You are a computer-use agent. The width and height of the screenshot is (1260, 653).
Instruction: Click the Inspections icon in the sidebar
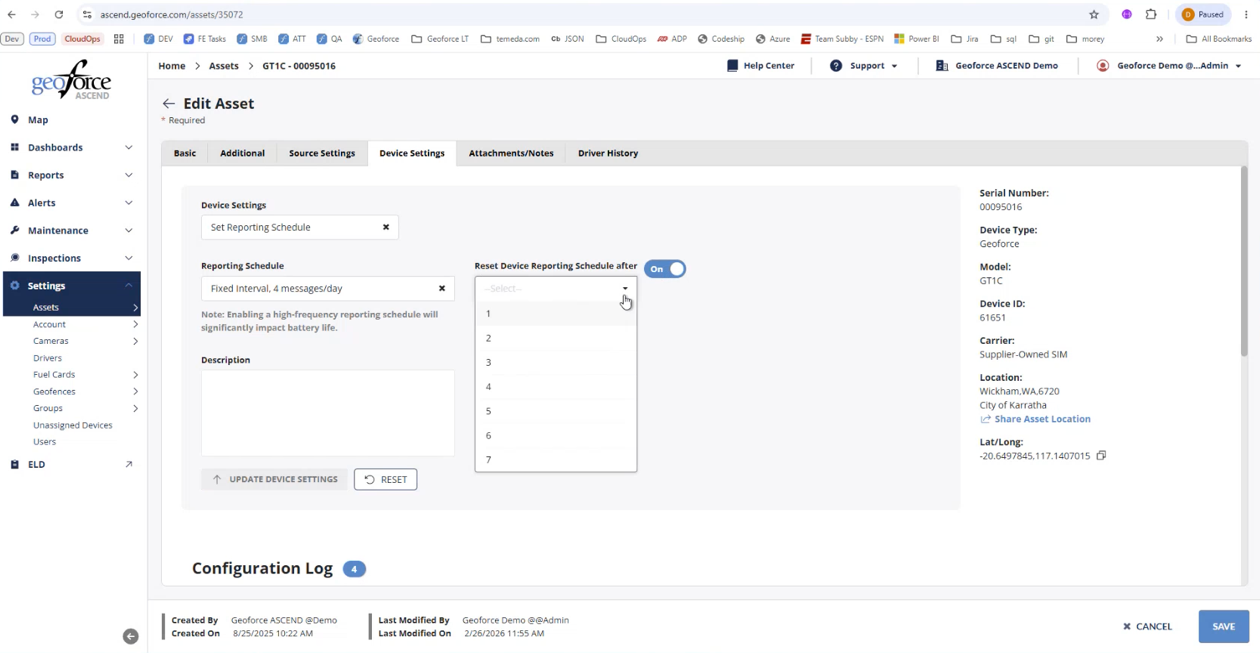click(x=15, y=258)
